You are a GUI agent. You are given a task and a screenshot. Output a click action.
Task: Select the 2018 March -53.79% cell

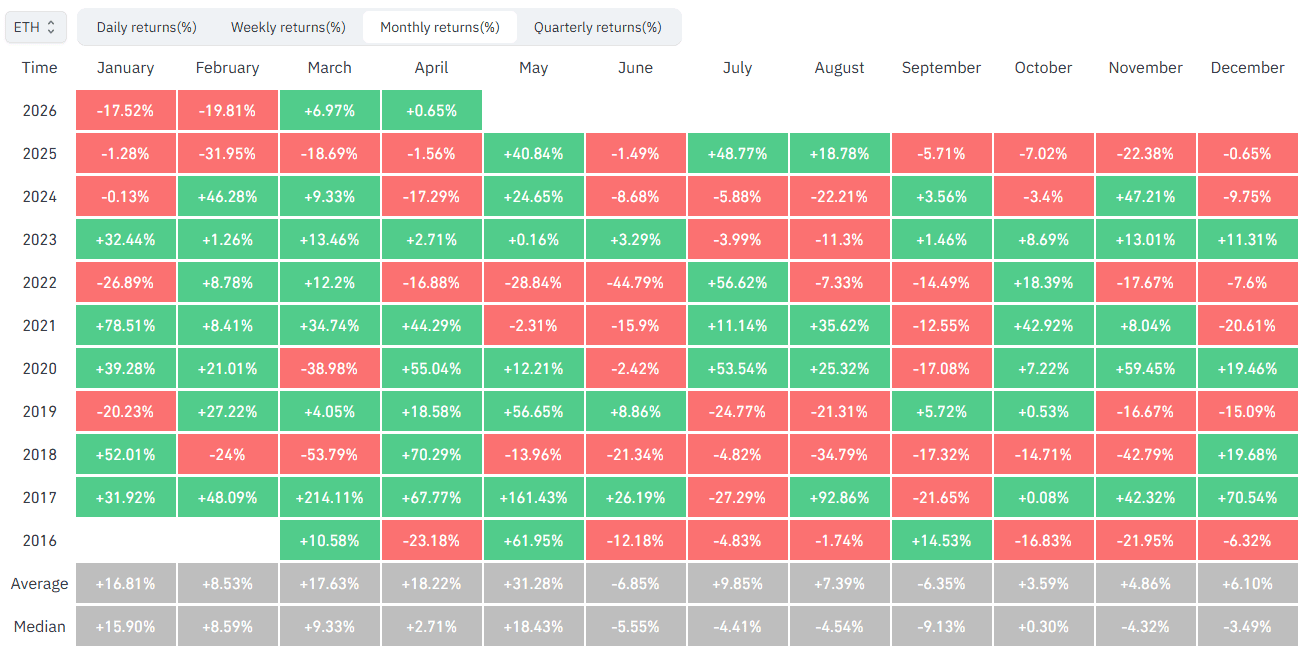[330, 455]
